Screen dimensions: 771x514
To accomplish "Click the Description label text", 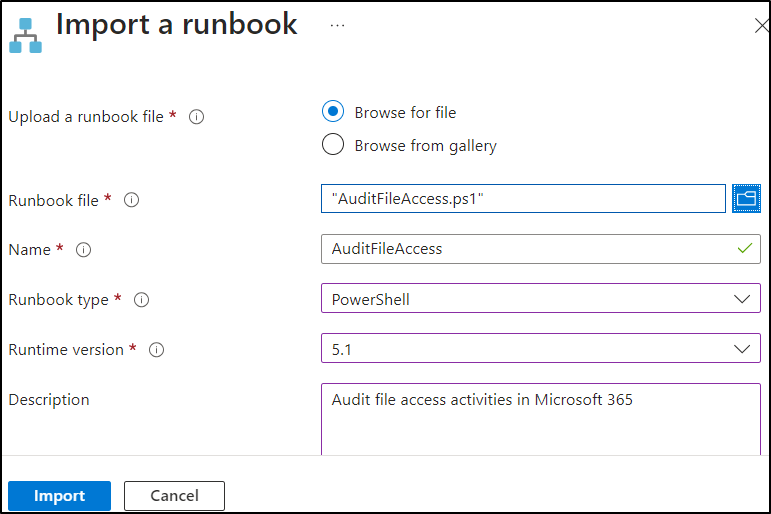I will coord(49,400).
